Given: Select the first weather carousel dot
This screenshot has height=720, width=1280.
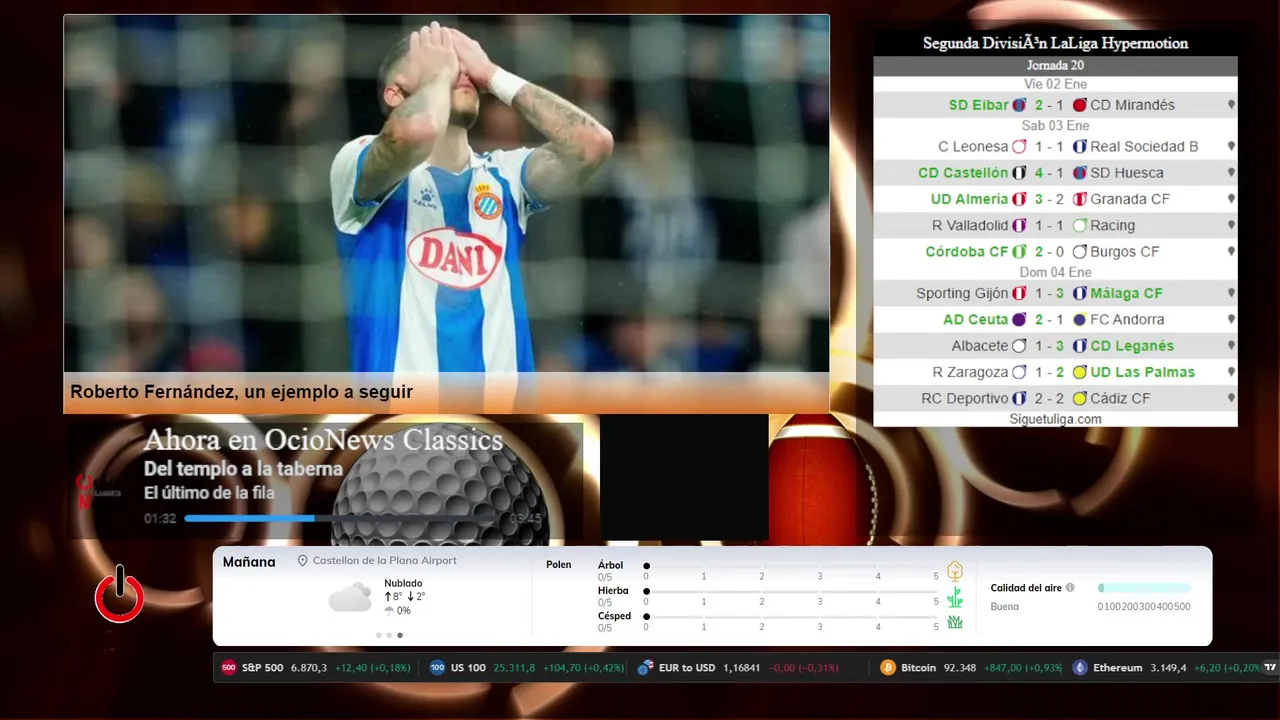Looking at the screenshot, I should pyautogui.click(x=378, y=635).
